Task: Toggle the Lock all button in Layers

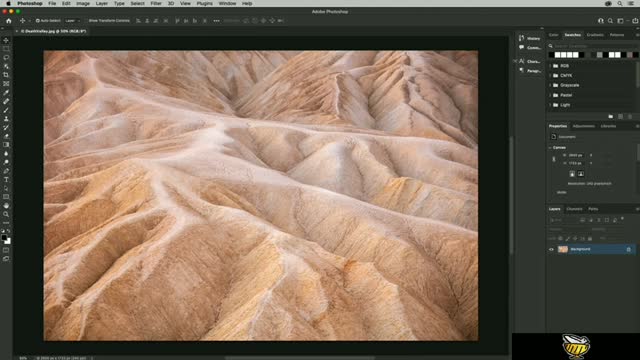Action: pos(590,238)
